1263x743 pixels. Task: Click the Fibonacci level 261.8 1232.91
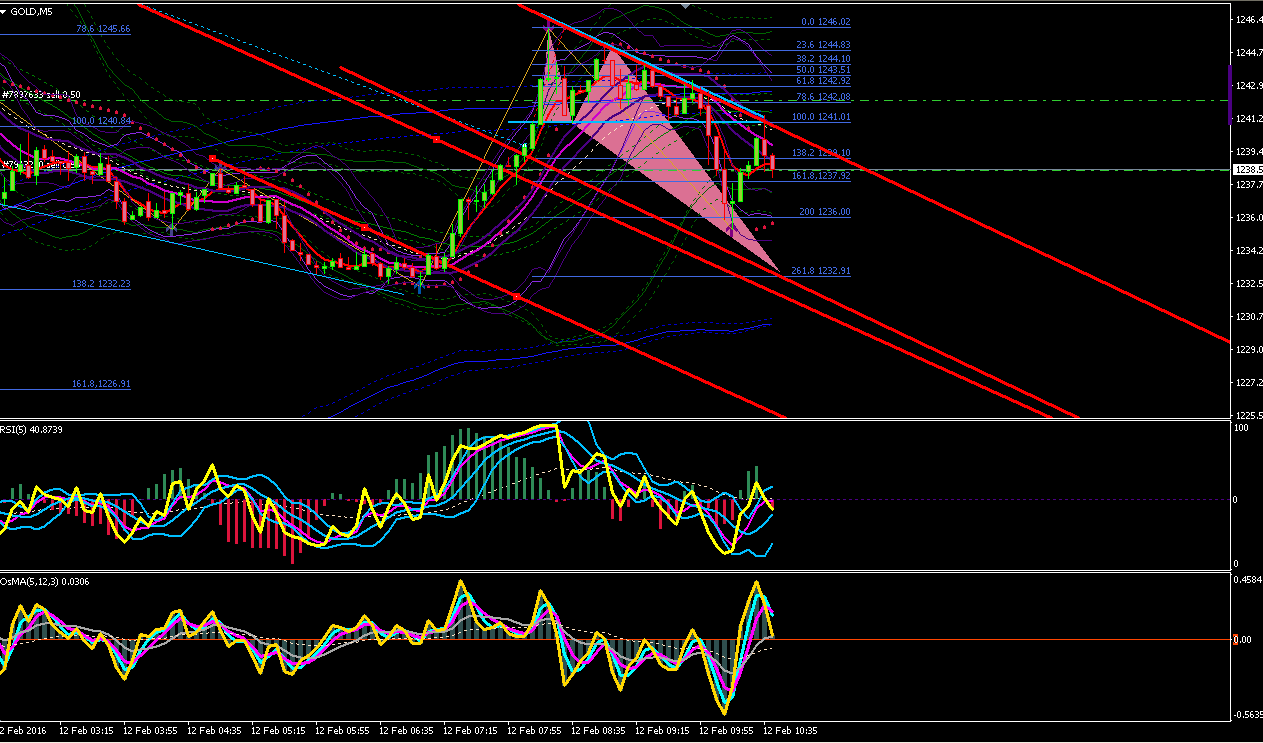[x=821, y=271]
